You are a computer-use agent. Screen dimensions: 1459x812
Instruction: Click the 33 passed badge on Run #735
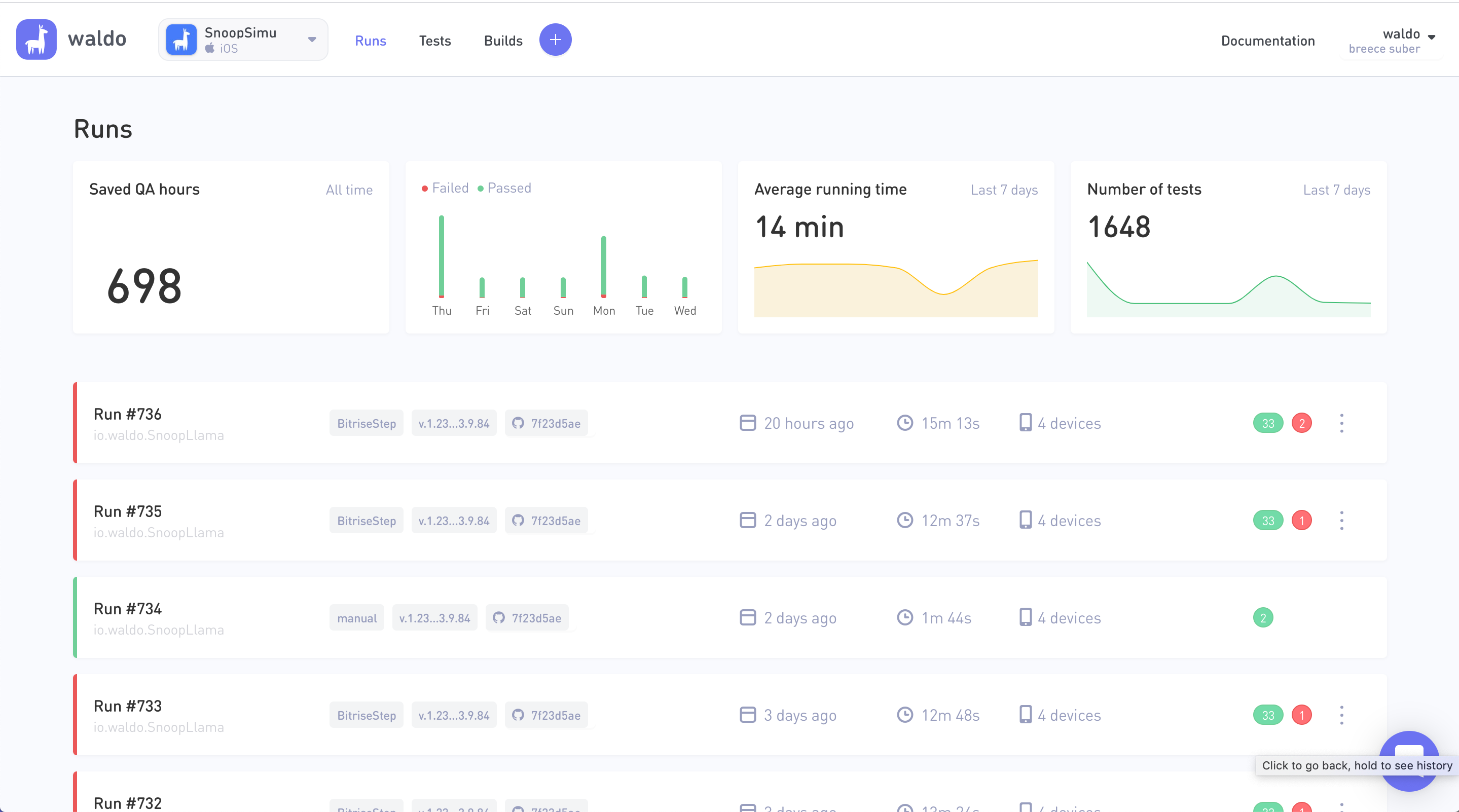click(x=1268, y=521)
